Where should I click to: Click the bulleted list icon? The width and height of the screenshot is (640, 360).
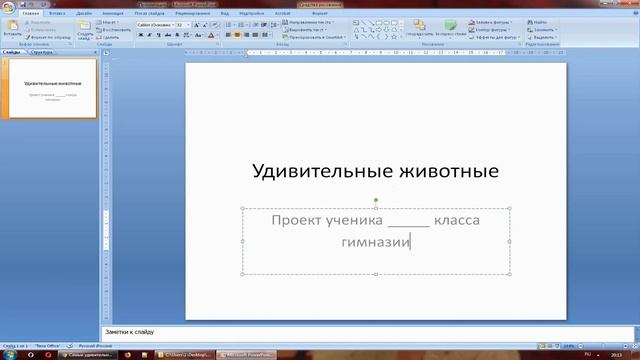pos(229,25)
